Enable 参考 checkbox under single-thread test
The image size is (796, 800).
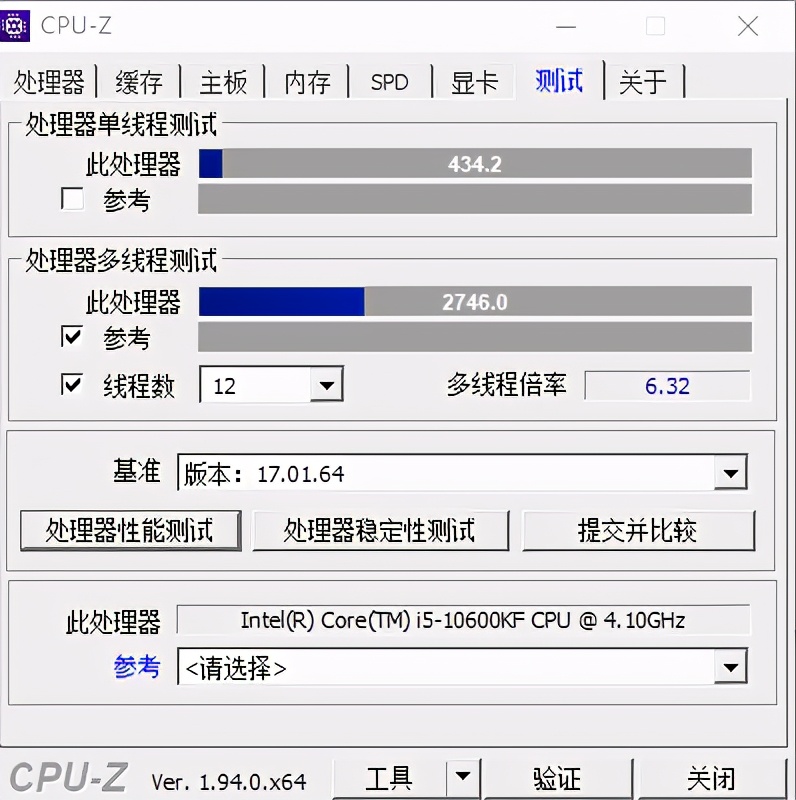point(72,199)
